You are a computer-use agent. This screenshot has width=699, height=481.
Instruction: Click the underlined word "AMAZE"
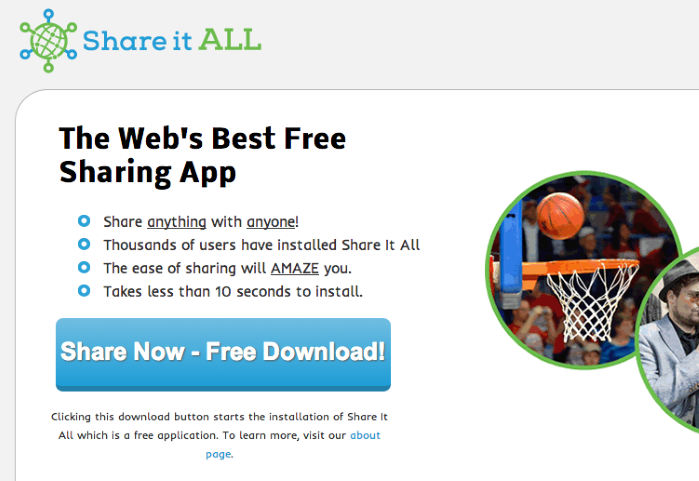[295, 268]
